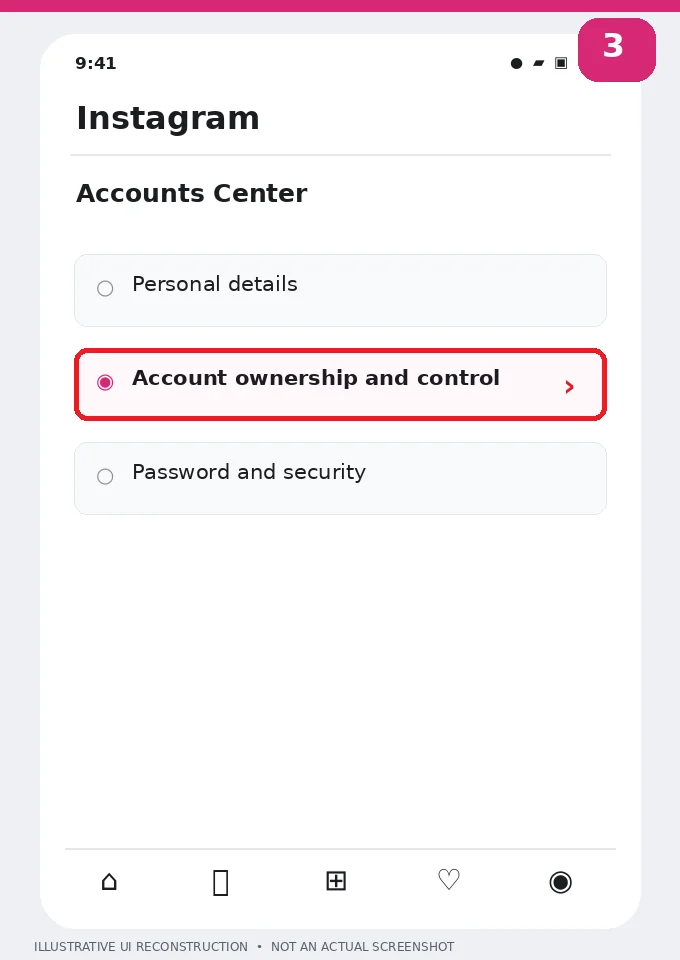Go to the Home feed icon

coord(109,882)
